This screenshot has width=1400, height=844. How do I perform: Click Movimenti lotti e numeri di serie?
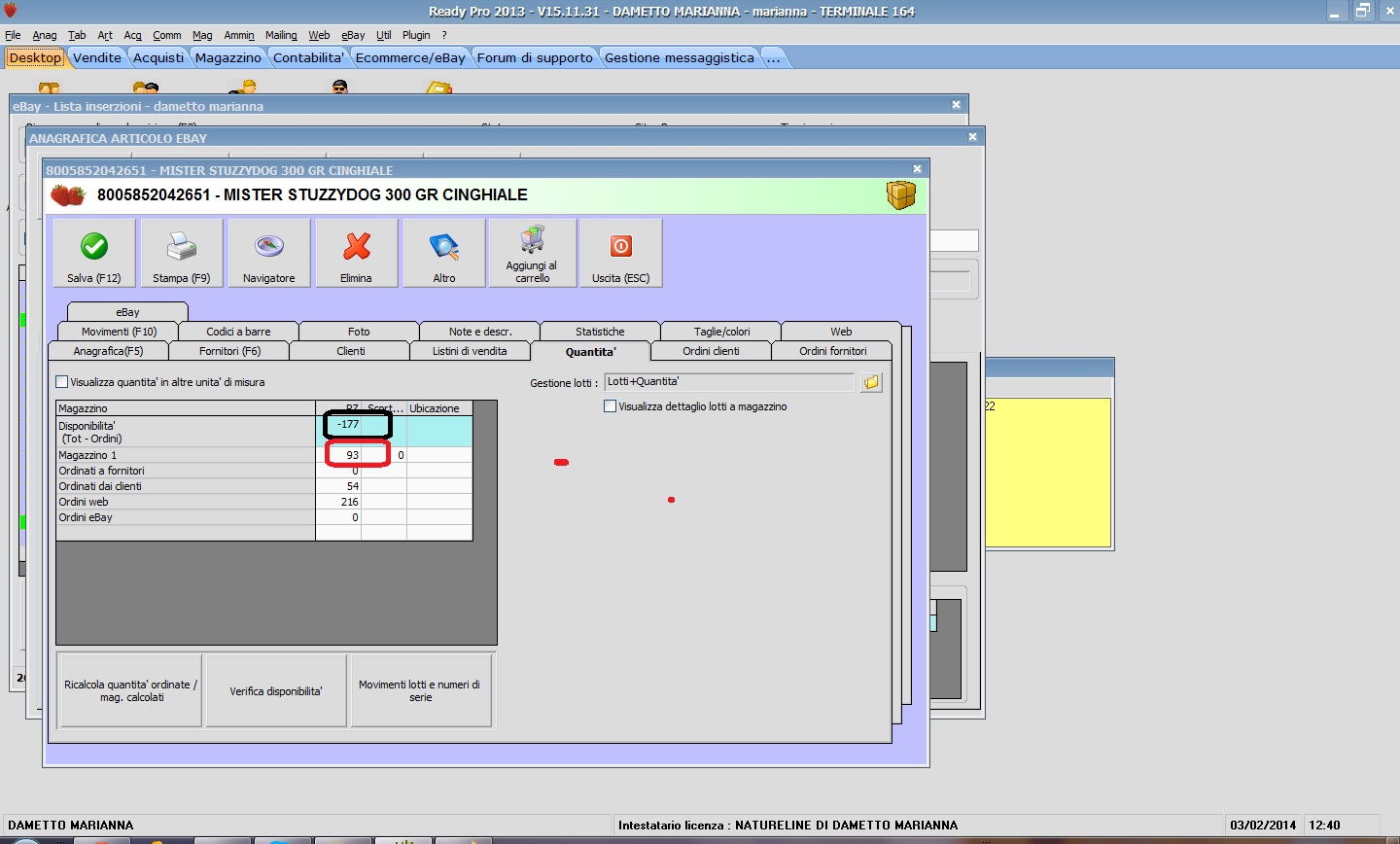click(x=420, y=690)
